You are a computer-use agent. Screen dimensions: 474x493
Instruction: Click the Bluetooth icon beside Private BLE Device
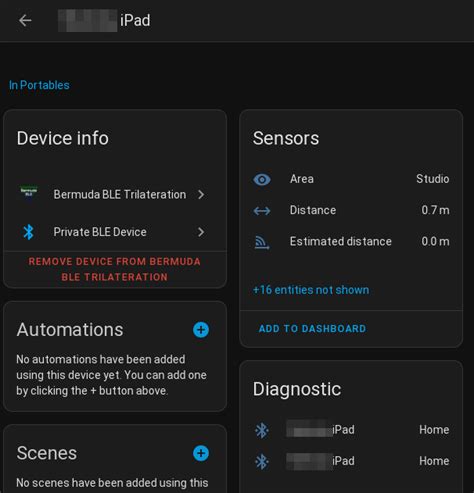pos(29,232)
